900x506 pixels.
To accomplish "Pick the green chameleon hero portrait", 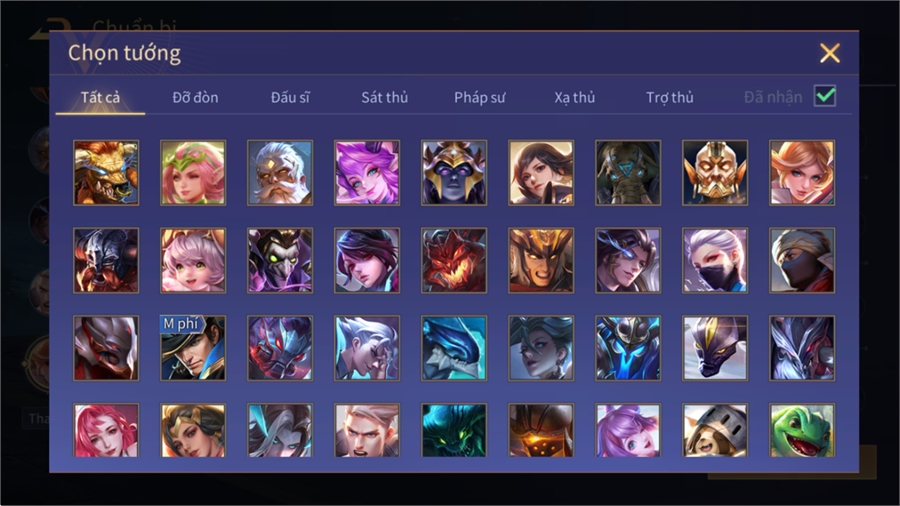I will click(802, 430).
